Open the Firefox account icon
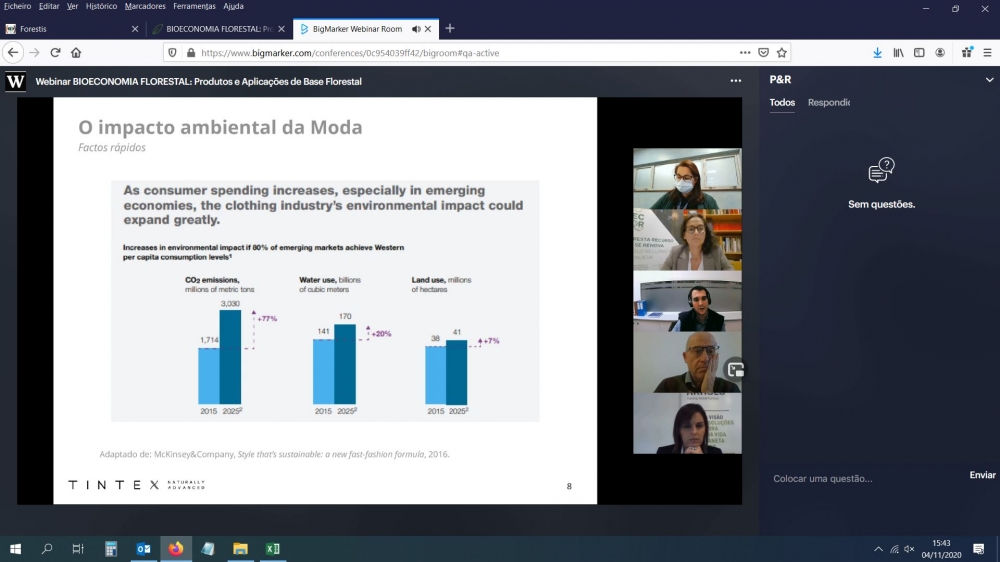The image size is (1000, 562). pos(940,53)
